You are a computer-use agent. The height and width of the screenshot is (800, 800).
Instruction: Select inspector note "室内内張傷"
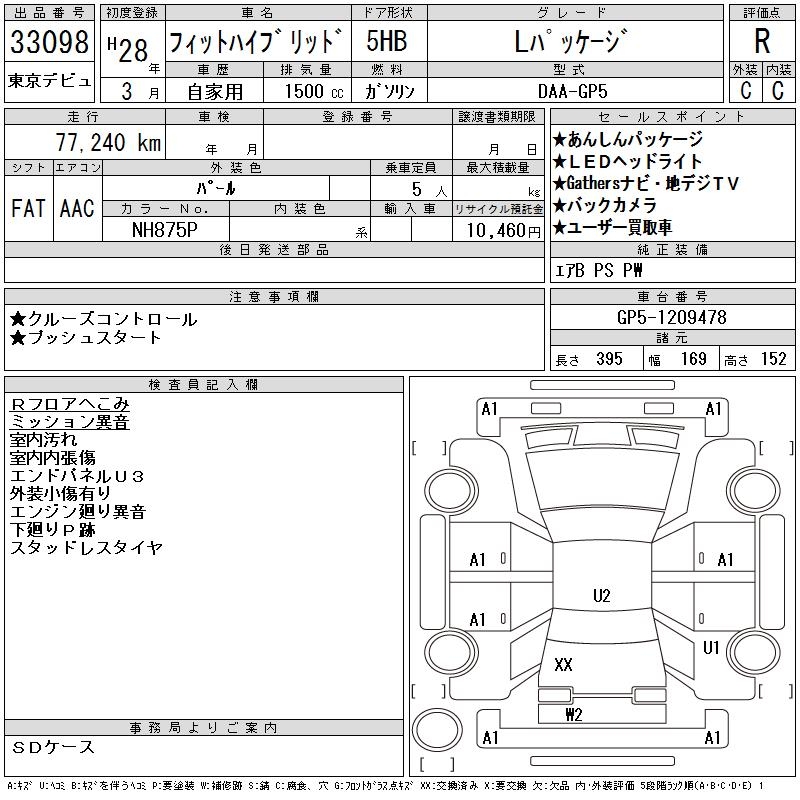tap(53, 458)
